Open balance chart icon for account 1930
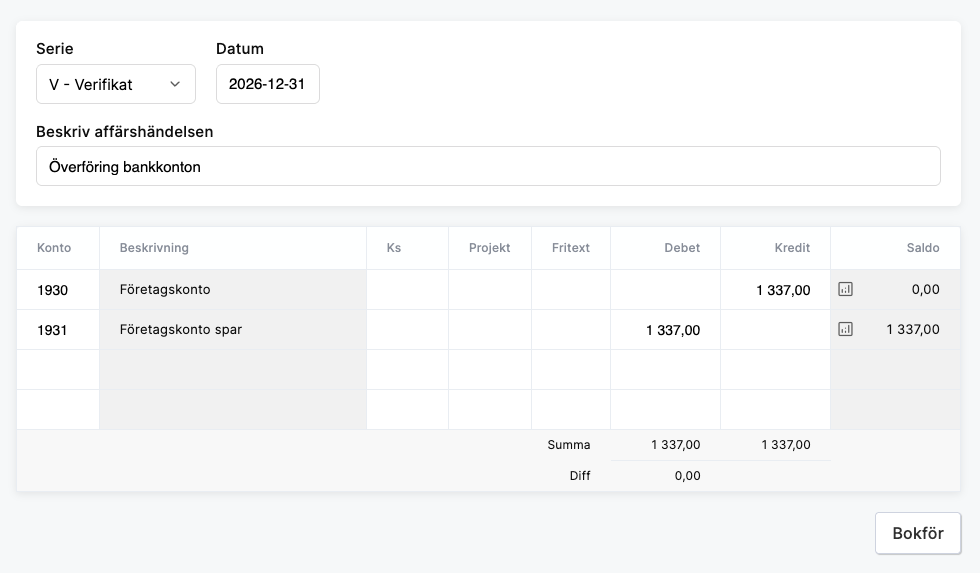 tap(845, 290)
